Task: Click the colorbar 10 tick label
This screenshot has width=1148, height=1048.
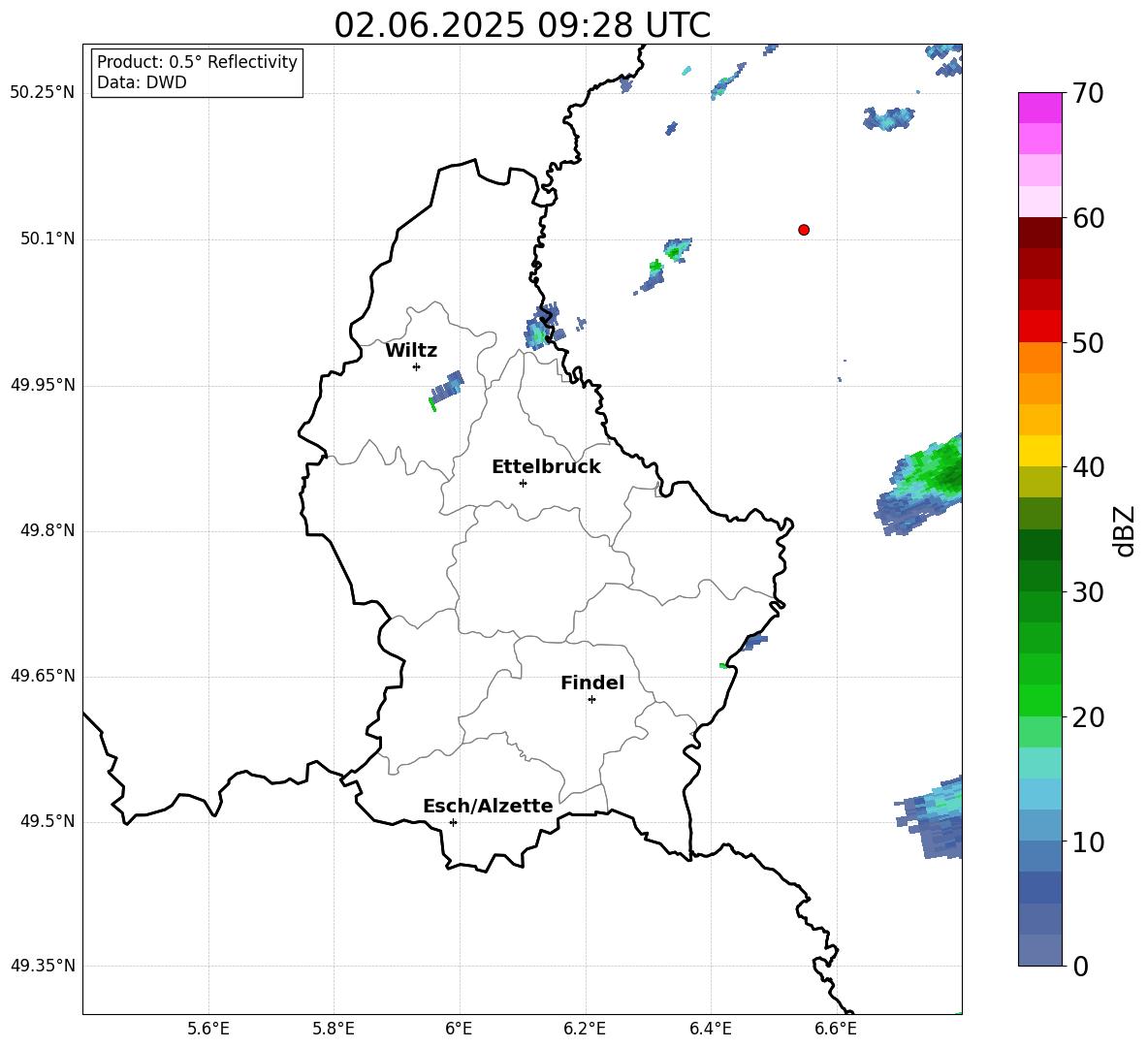Action: pos(1088,842)
